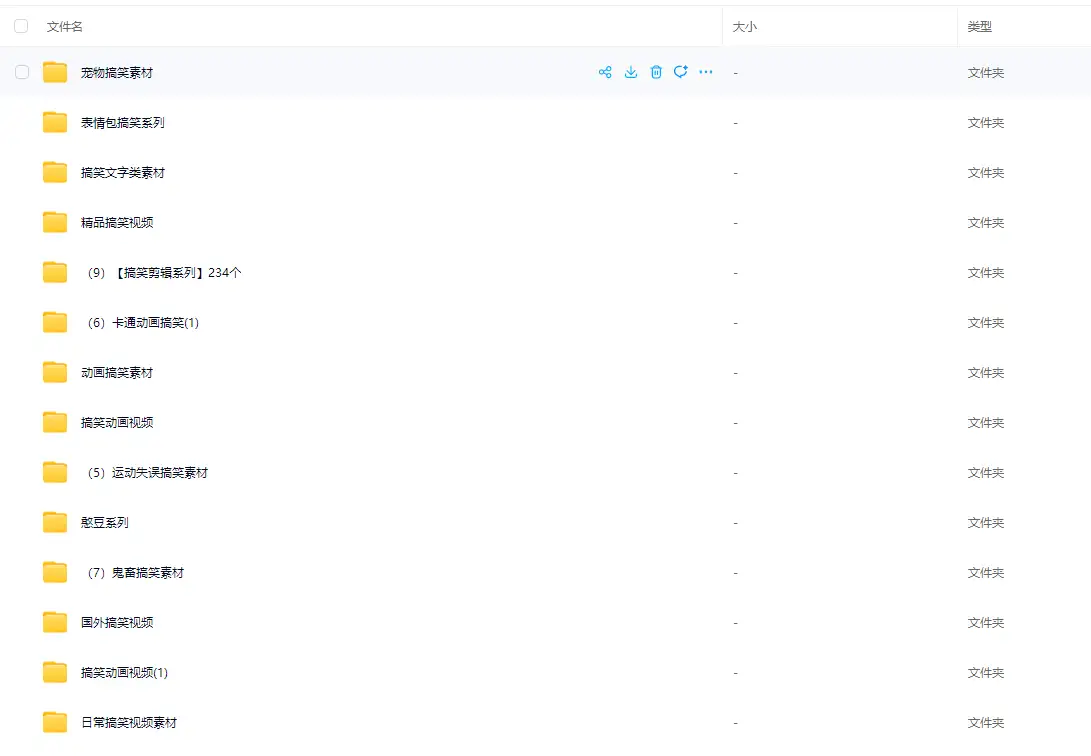Screen dimensions: 1091x756
Task: Click the folder icon of 表情包搞笑系列
Action: click(55, 123)
